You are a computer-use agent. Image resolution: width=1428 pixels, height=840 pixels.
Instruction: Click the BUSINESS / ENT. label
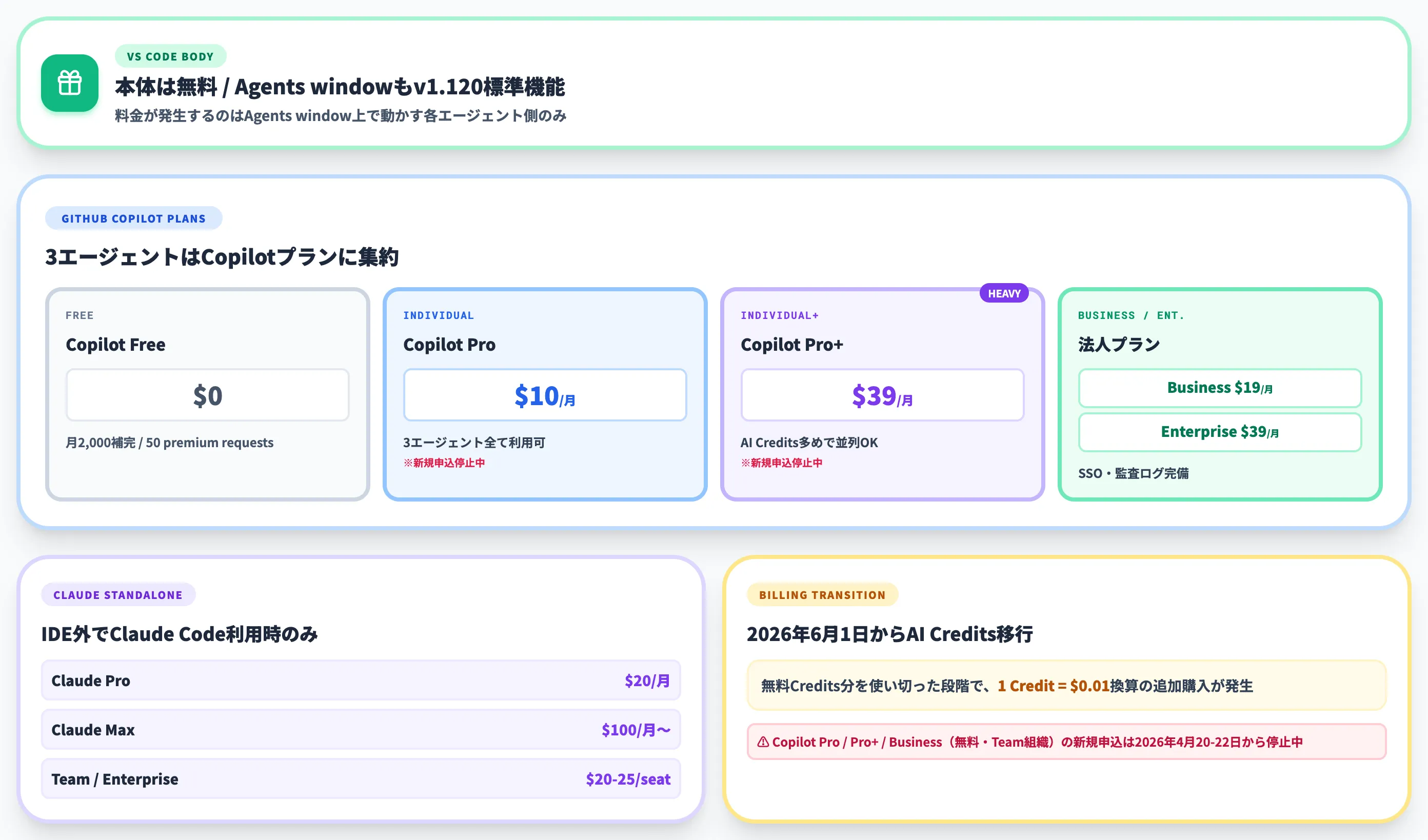click(x=1131, y=315)
